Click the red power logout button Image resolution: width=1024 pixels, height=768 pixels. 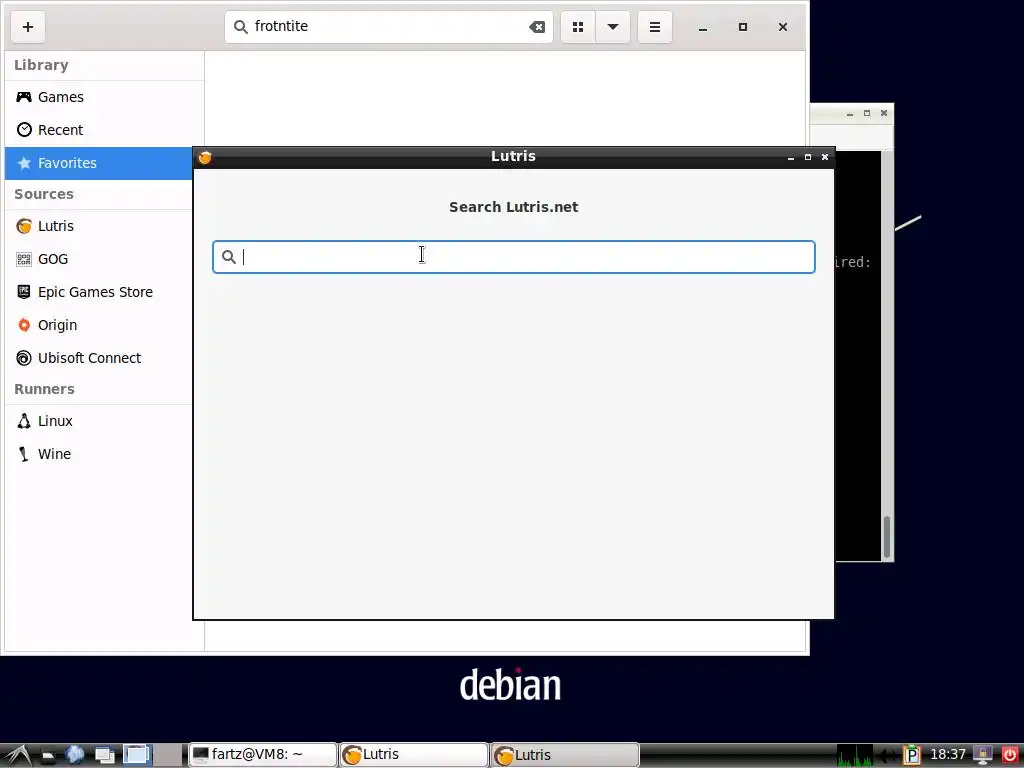(x=1010, y=755)
